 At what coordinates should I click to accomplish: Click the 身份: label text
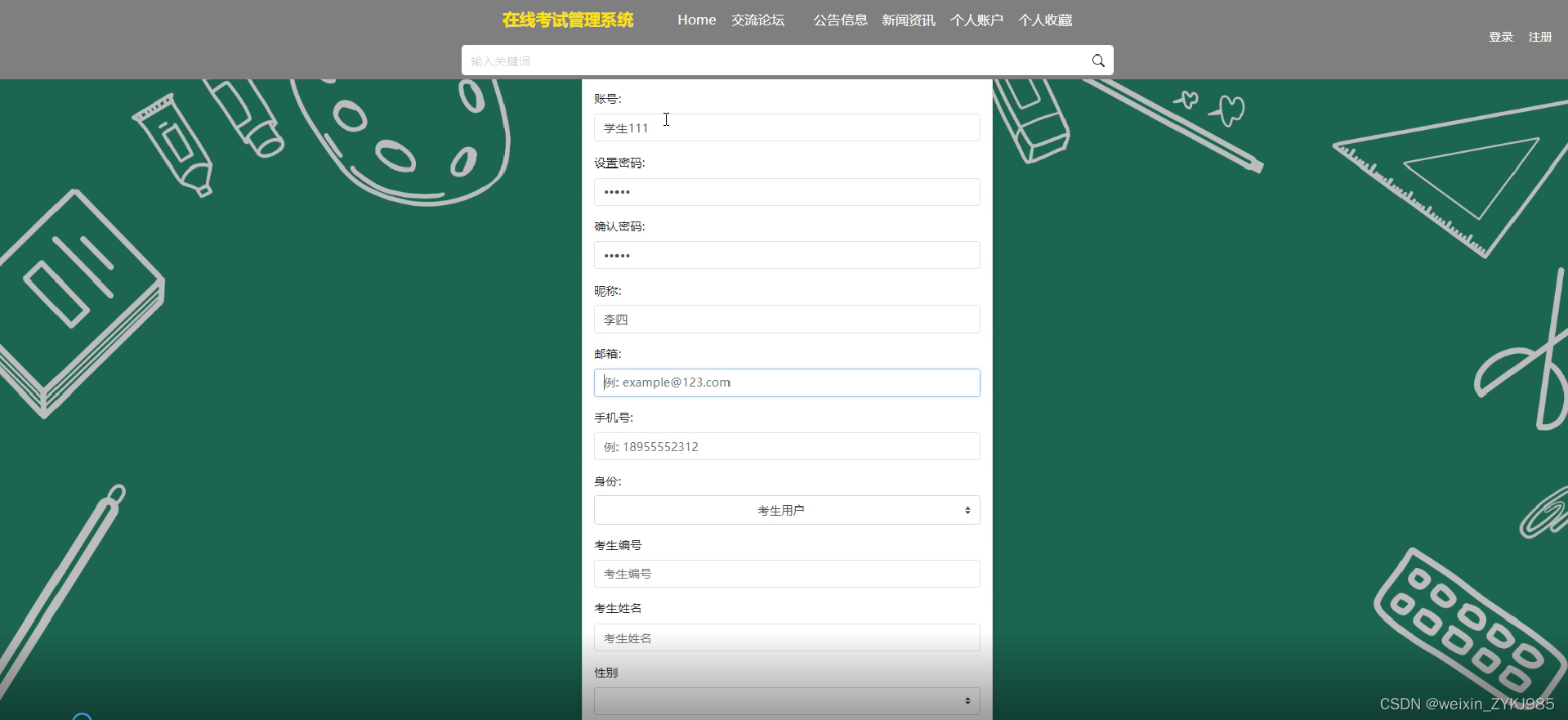(608, 481)
